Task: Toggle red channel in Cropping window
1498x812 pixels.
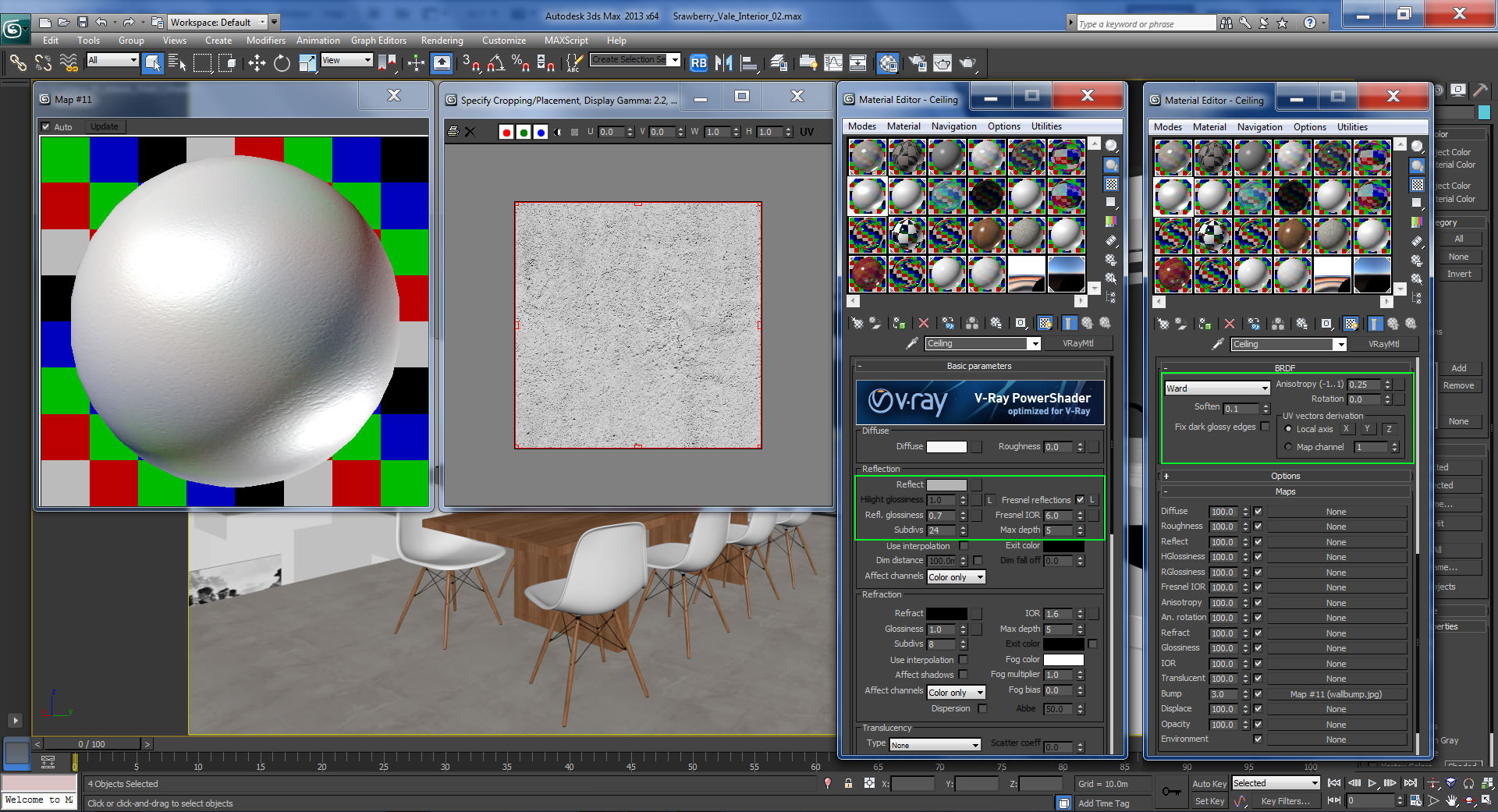Action: coord(506,133)
